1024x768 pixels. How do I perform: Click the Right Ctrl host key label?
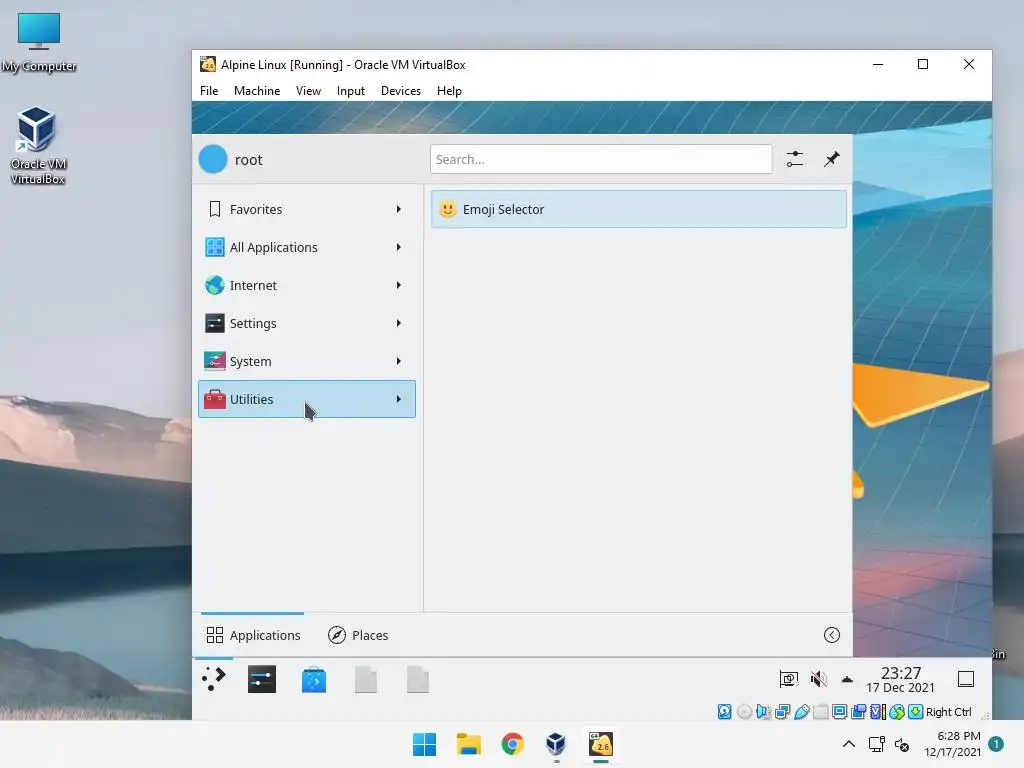tap(948, 712)
